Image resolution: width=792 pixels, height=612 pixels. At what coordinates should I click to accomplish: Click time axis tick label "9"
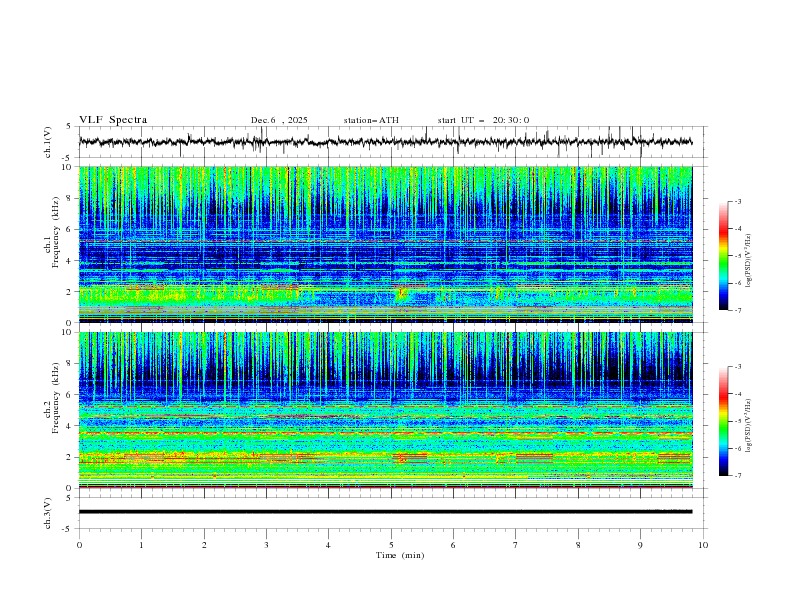point(640,545)
